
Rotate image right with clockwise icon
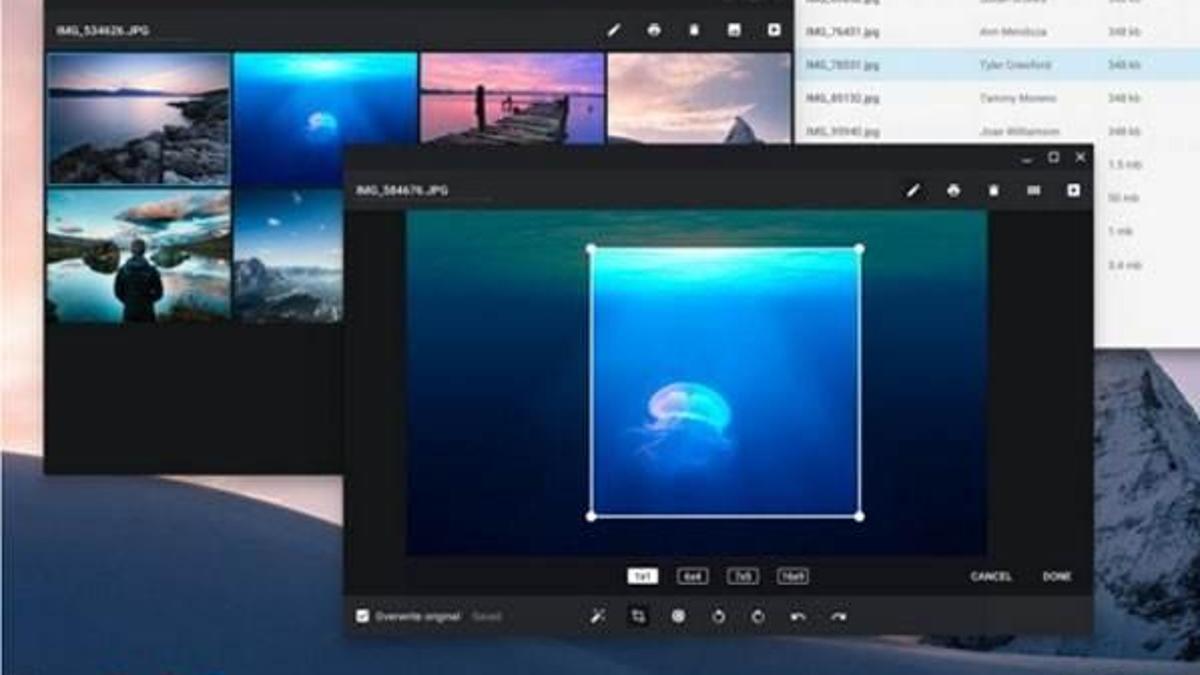758,617
